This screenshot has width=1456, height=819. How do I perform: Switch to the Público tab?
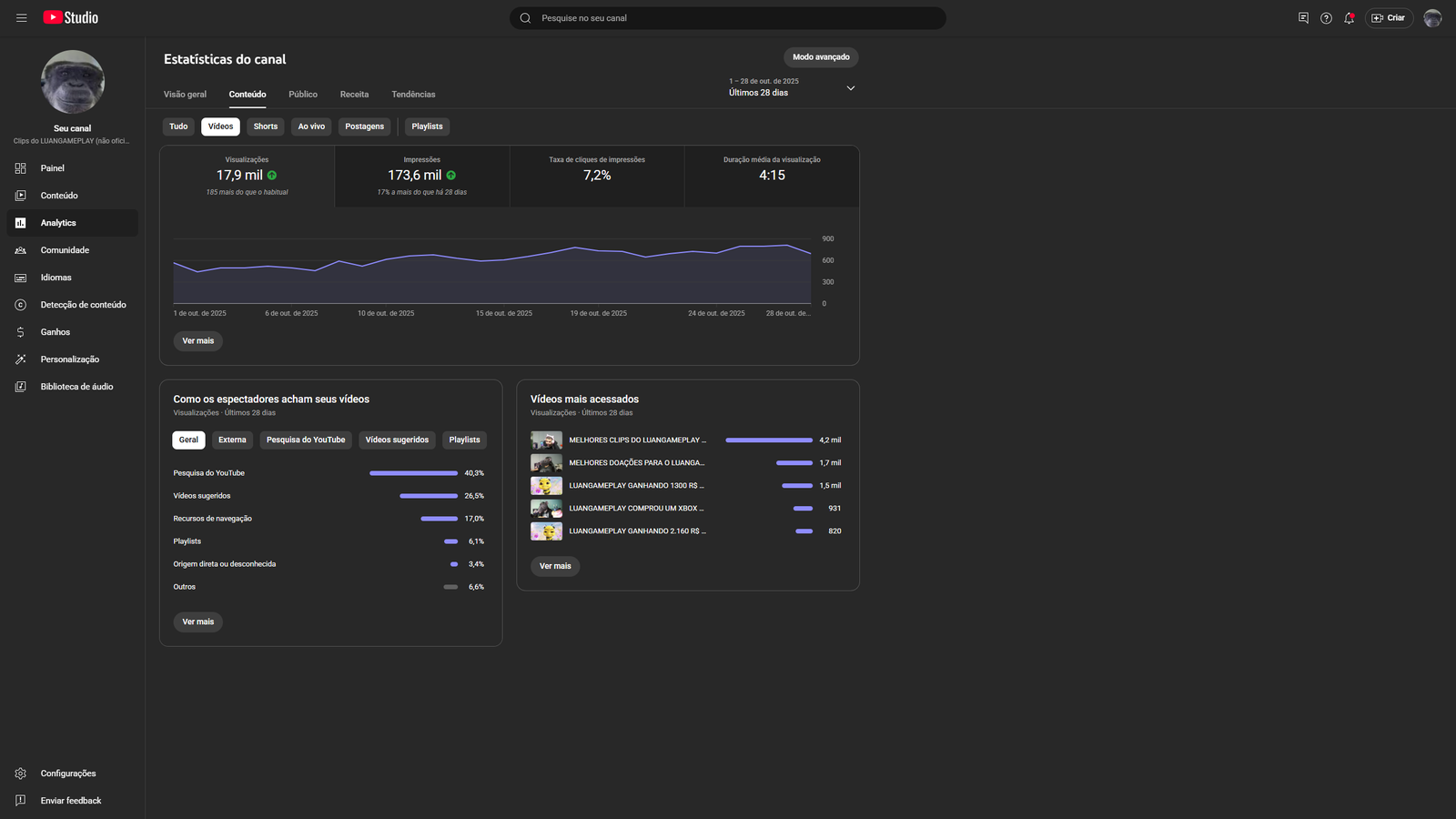click(x=303, y=95)
